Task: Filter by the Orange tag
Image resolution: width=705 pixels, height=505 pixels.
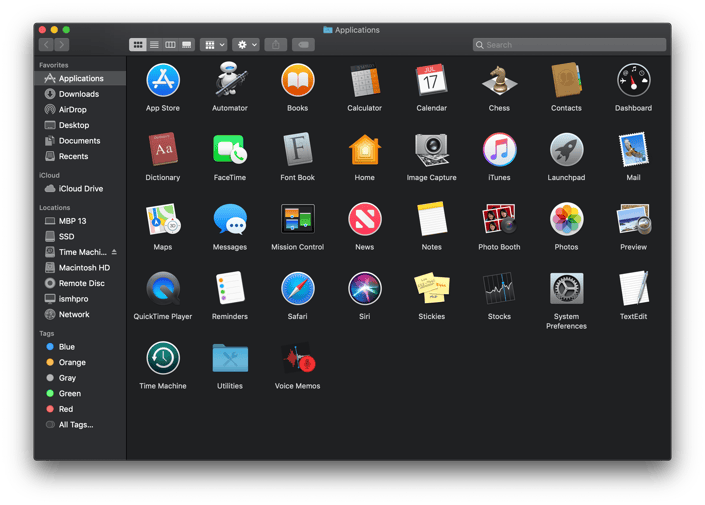Action: tap(80, 362)
